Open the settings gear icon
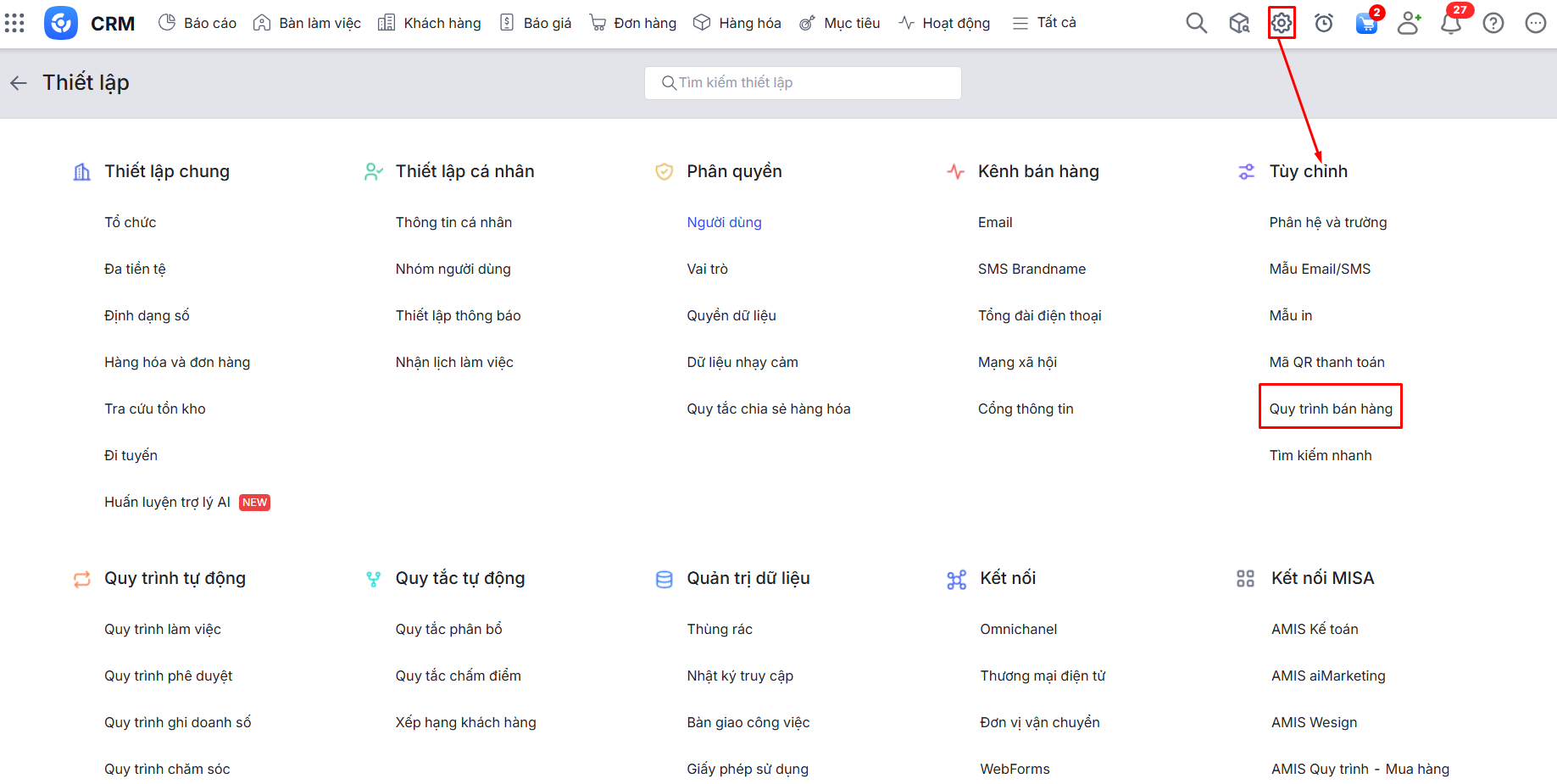 click(1282, 23)
